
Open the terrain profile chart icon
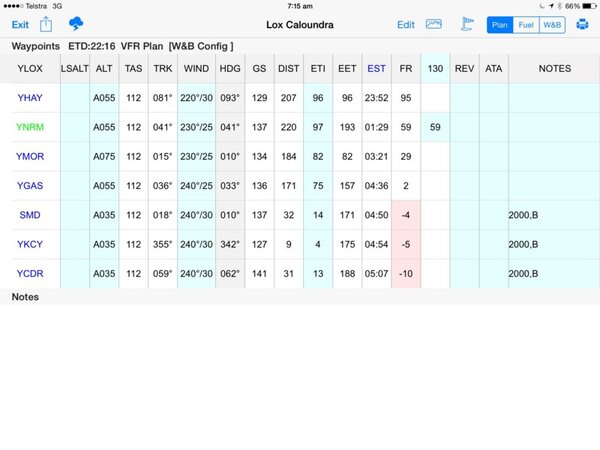tap(434, 24)
